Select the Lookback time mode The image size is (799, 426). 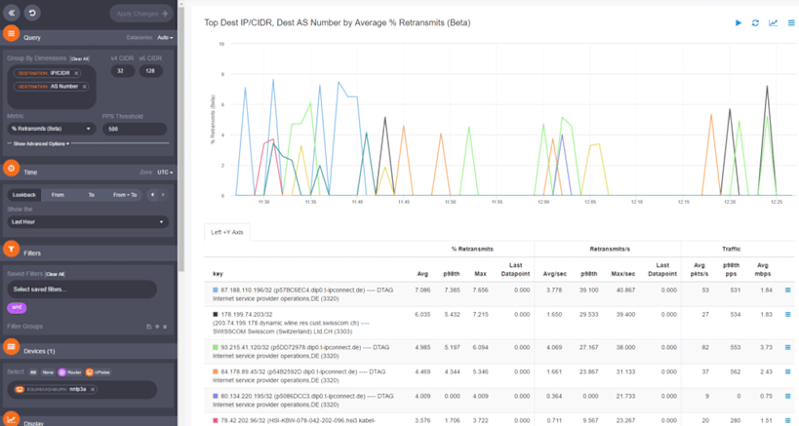click(x=24, y=195)
